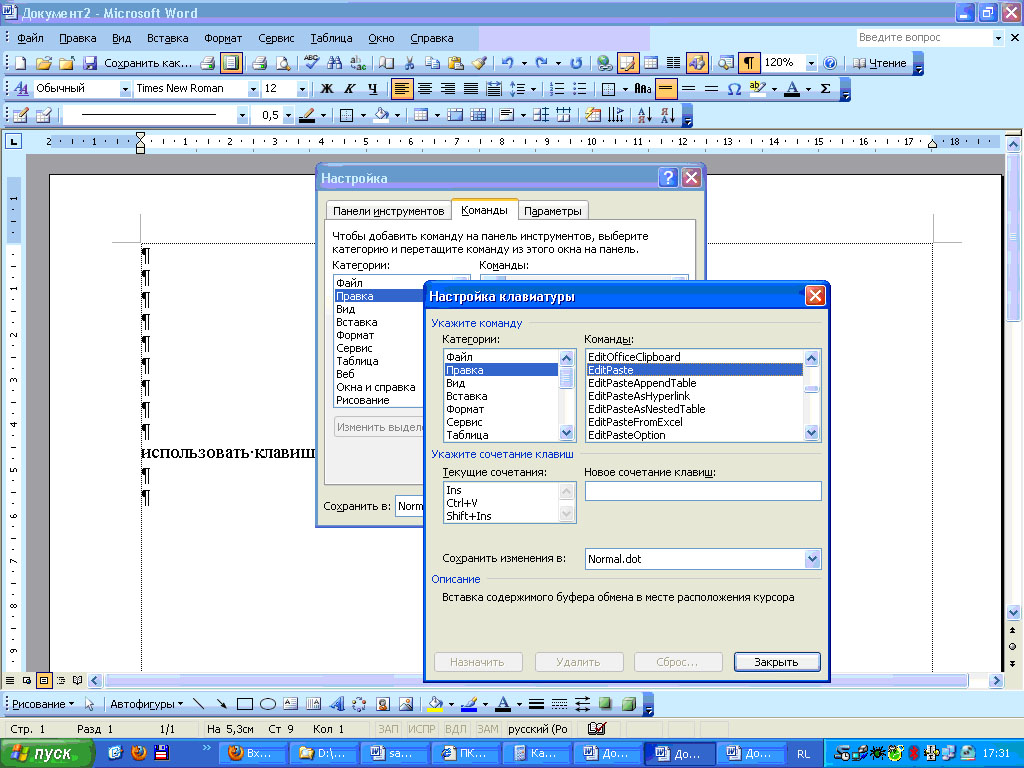Click the New document icon
Image resolution: width=1024 pixels, height=768 pixels.
20,63
